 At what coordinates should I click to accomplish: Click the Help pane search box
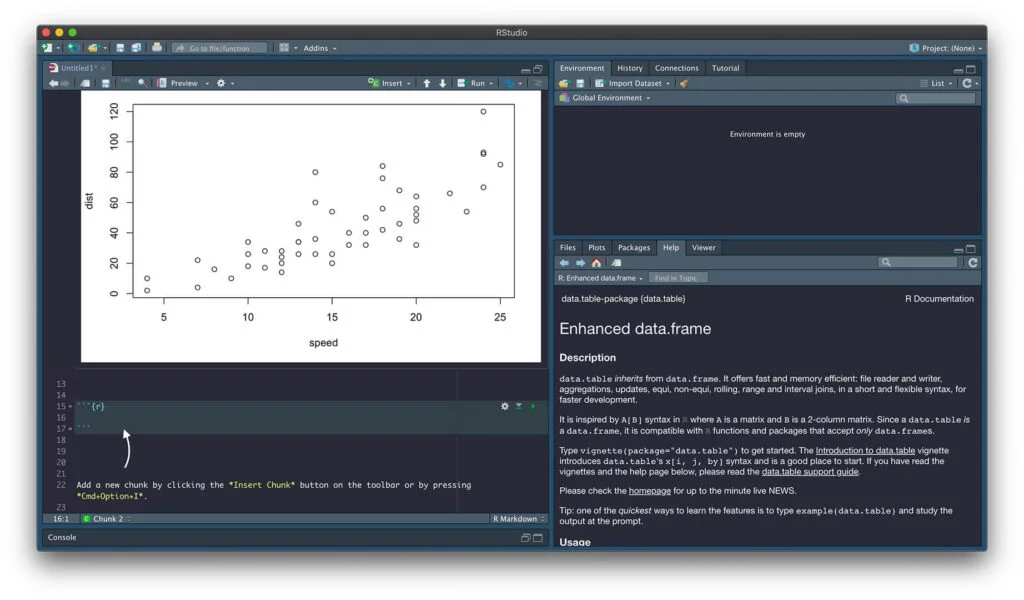click(918, 262)
